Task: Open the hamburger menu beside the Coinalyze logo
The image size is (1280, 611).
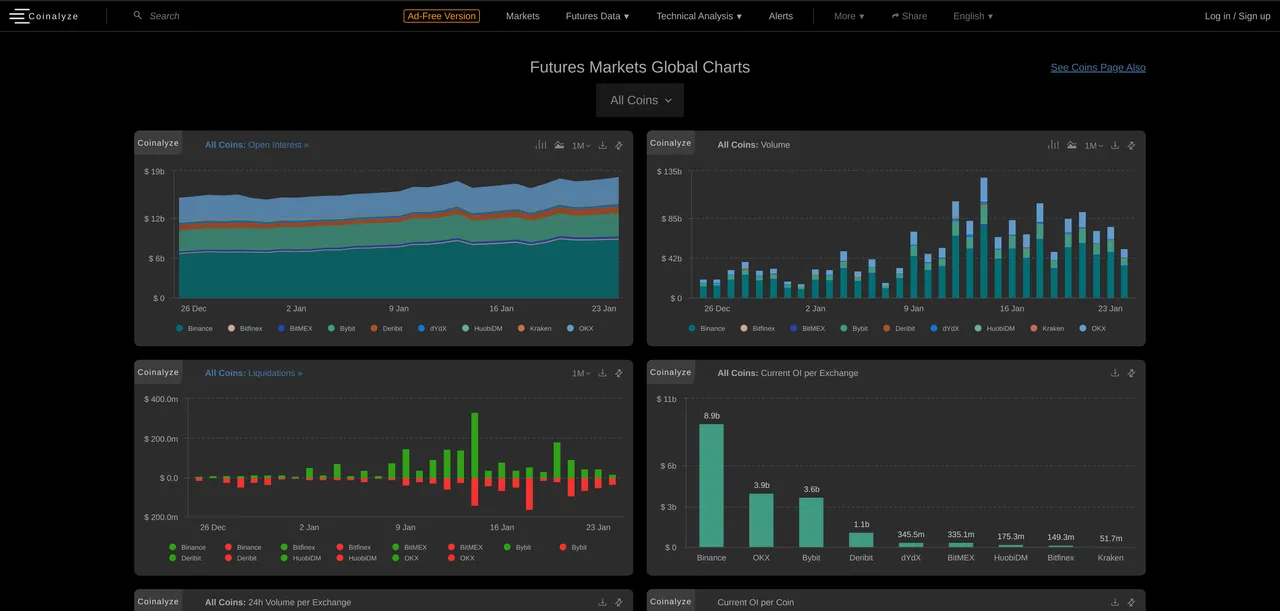Action: tap(19, 16)
